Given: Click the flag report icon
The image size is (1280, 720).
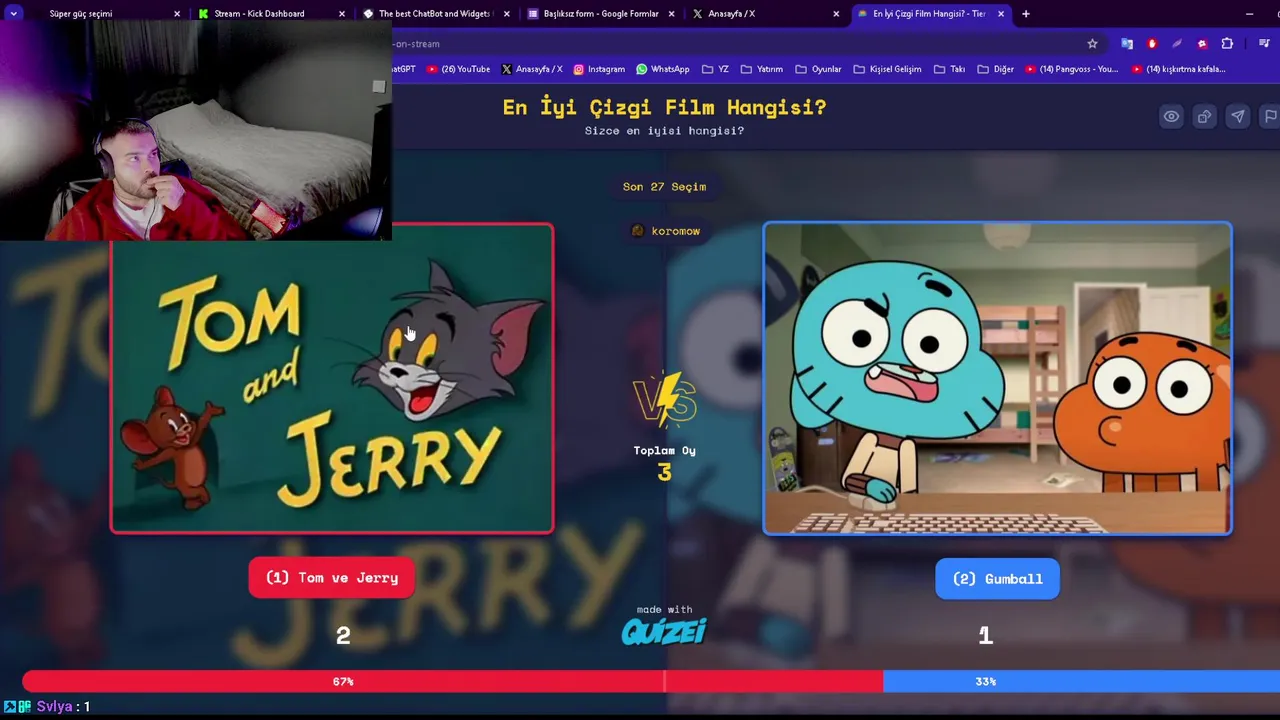Looking at the screenshot, I should [1270, 116].
